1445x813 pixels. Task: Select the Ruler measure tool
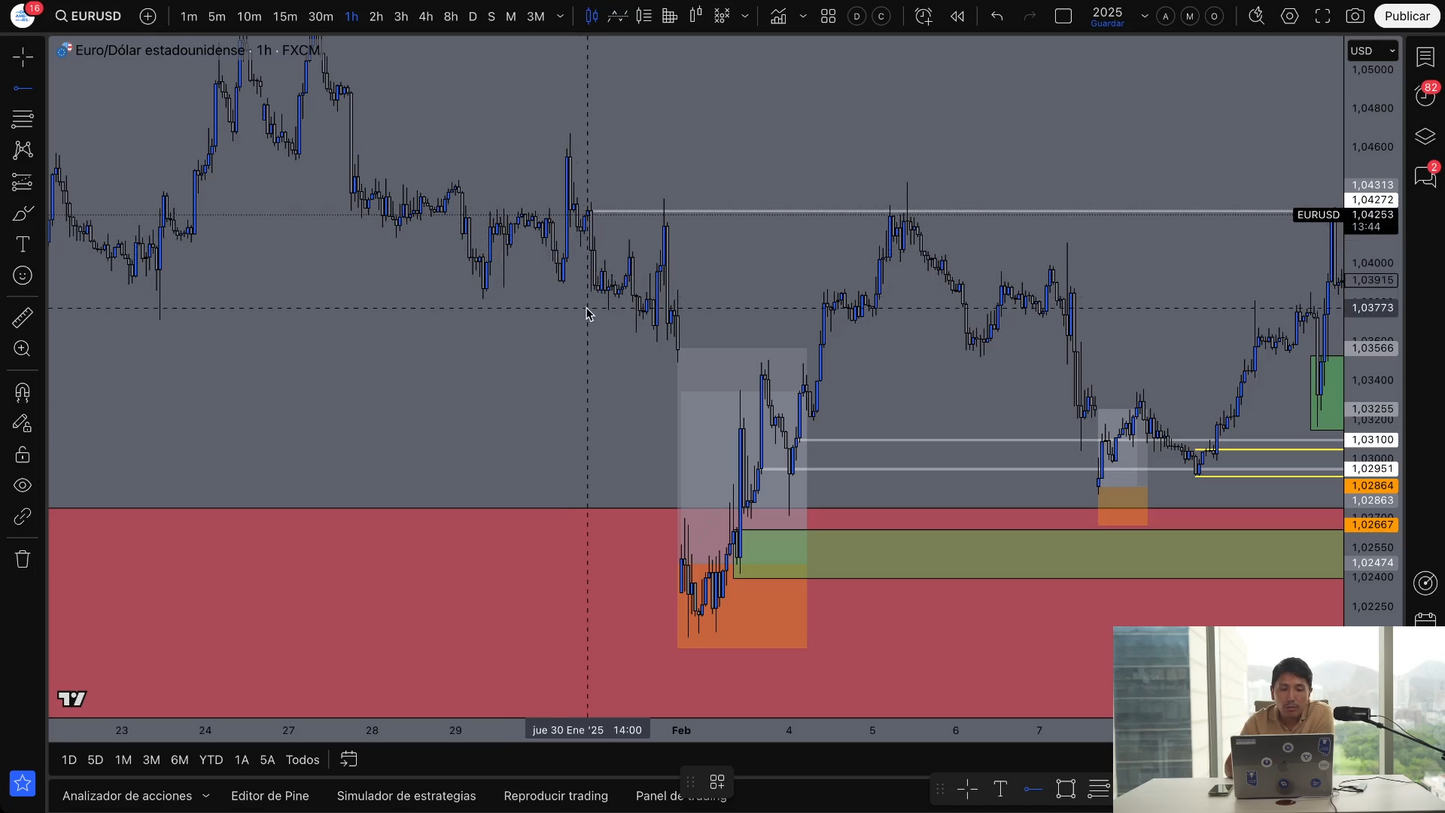tap(22, 318)
